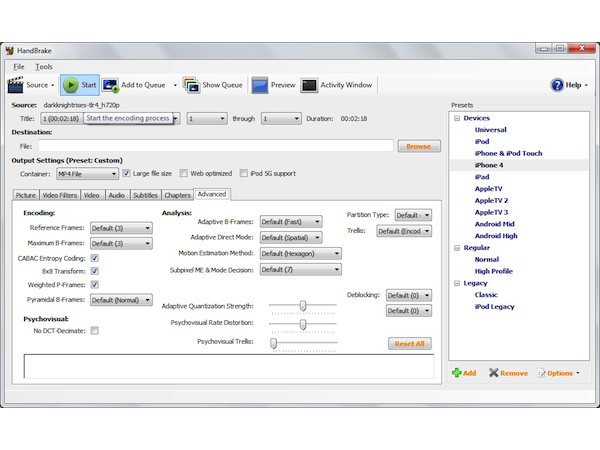Select the Classic legacy preset
This screenshot has width=600, height=450.
pos(486,295)
